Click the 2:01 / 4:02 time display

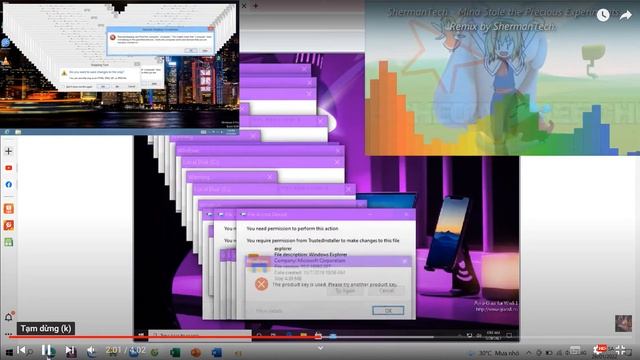coord(125,350)
